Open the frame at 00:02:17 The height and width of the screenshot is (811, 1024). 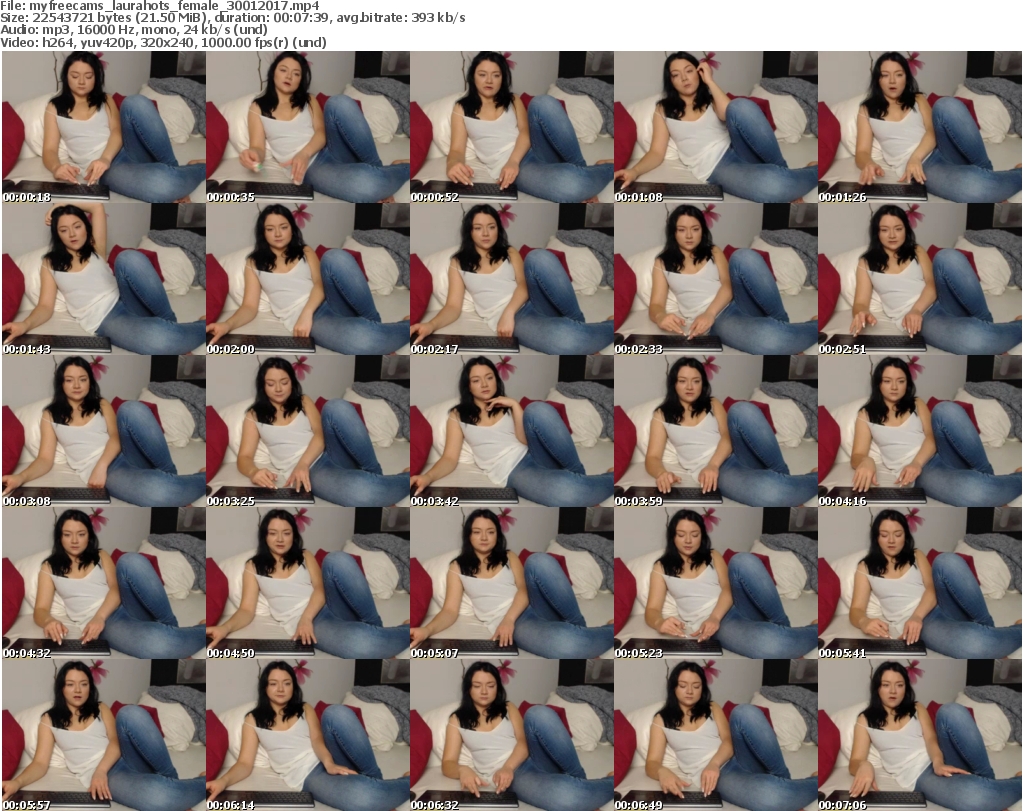[x=511, y=279]
